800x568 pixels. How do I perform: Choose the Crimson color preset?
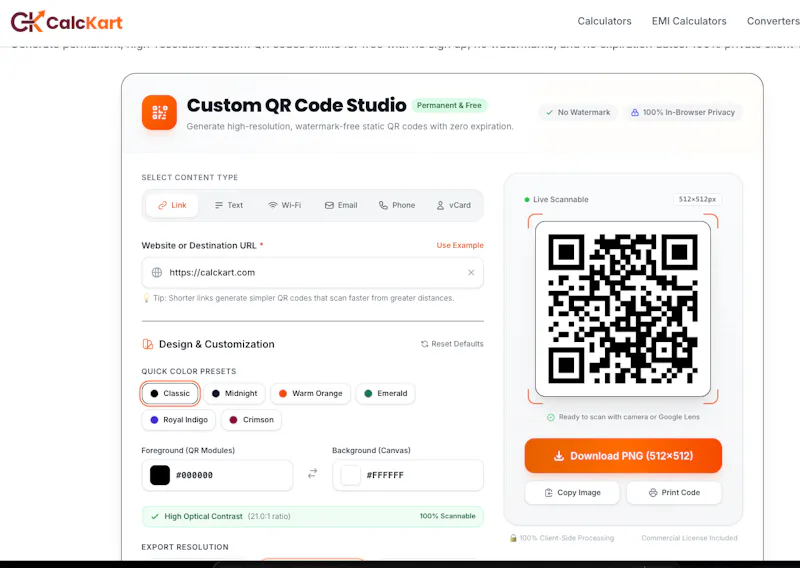[x=251, y=419]
